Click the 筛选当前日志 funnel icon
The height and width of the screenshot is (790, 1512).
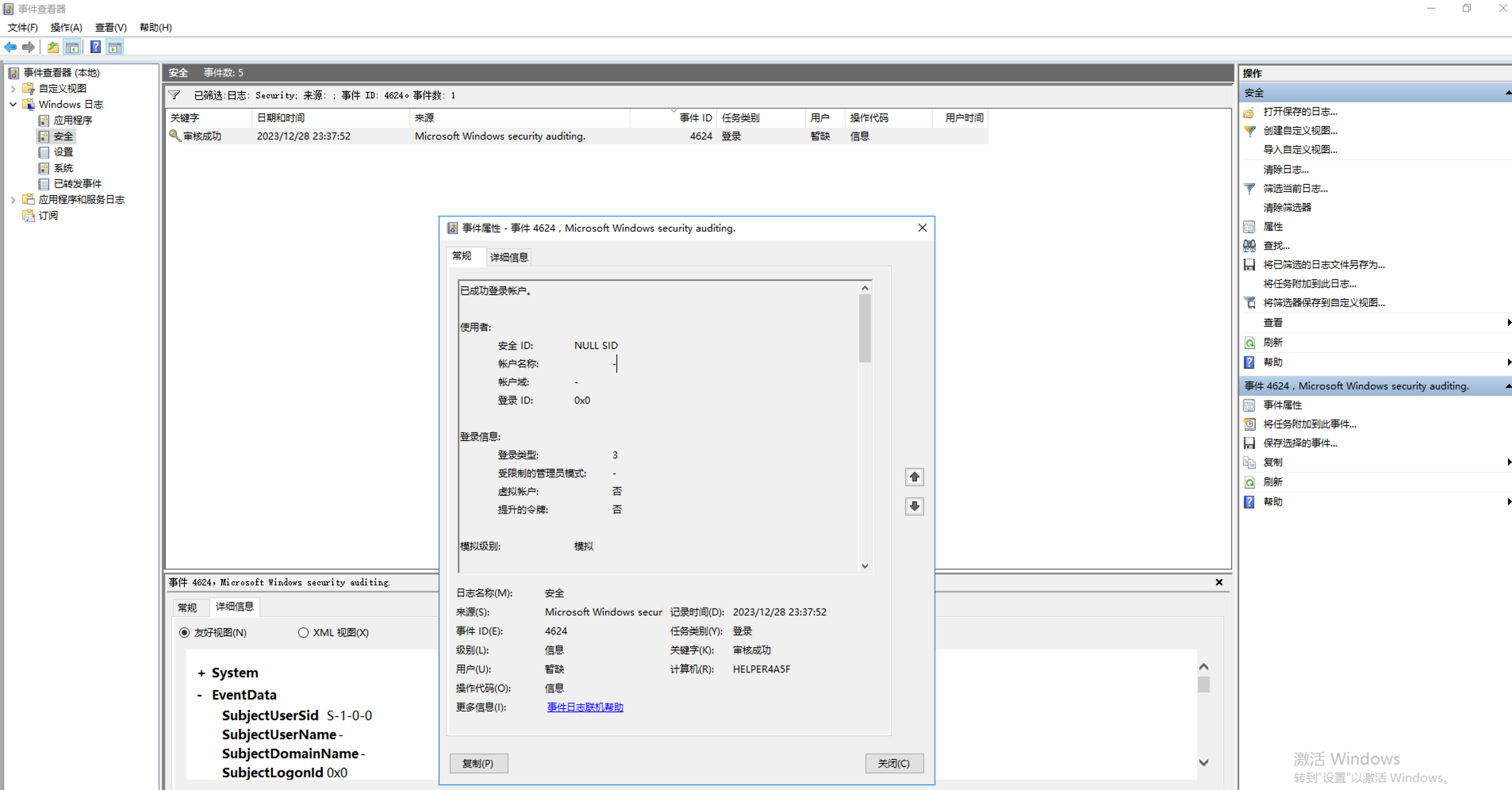pyautogui.click(x=1250, y=188)
